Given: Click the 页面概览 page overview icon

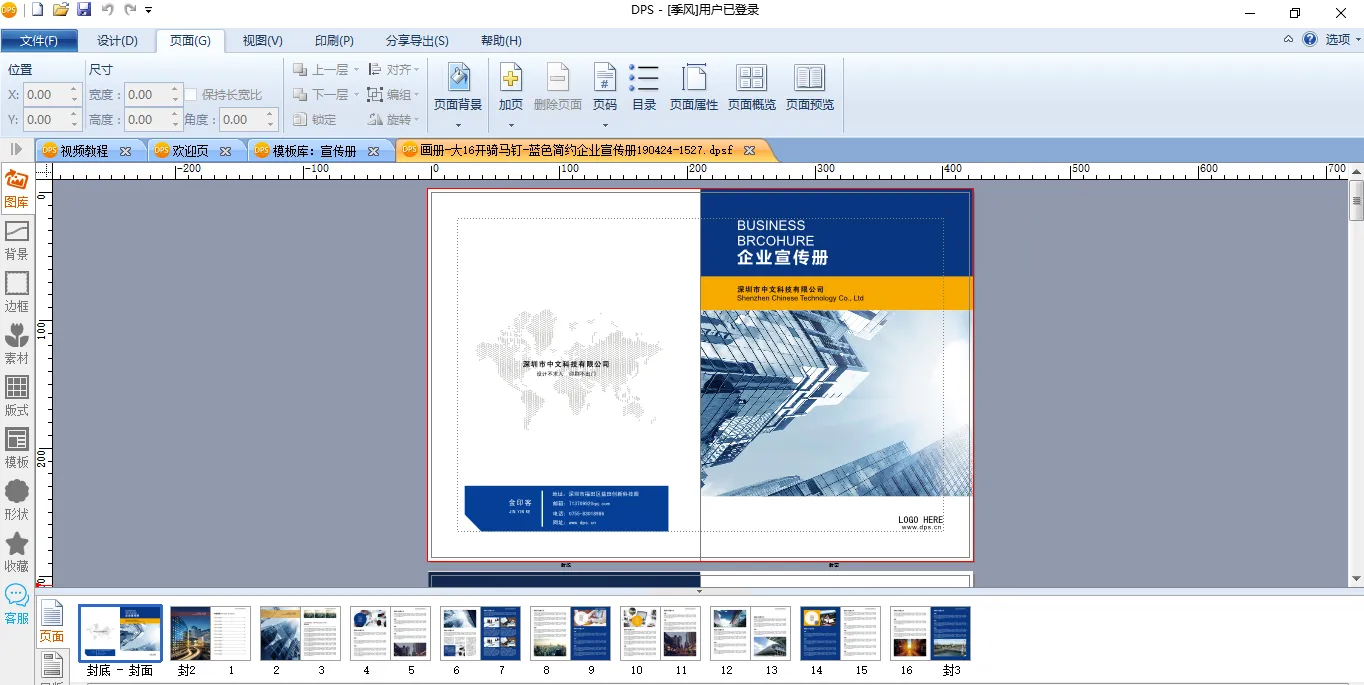Looking at the screenshot, I should (x=752, y=87).
